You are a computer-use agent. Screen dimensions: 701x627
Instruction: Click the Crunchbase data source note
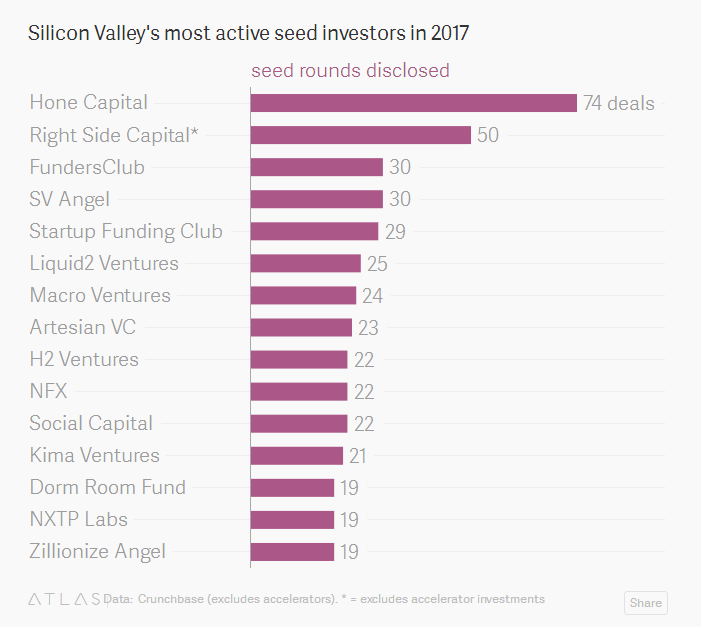(325, 599)
